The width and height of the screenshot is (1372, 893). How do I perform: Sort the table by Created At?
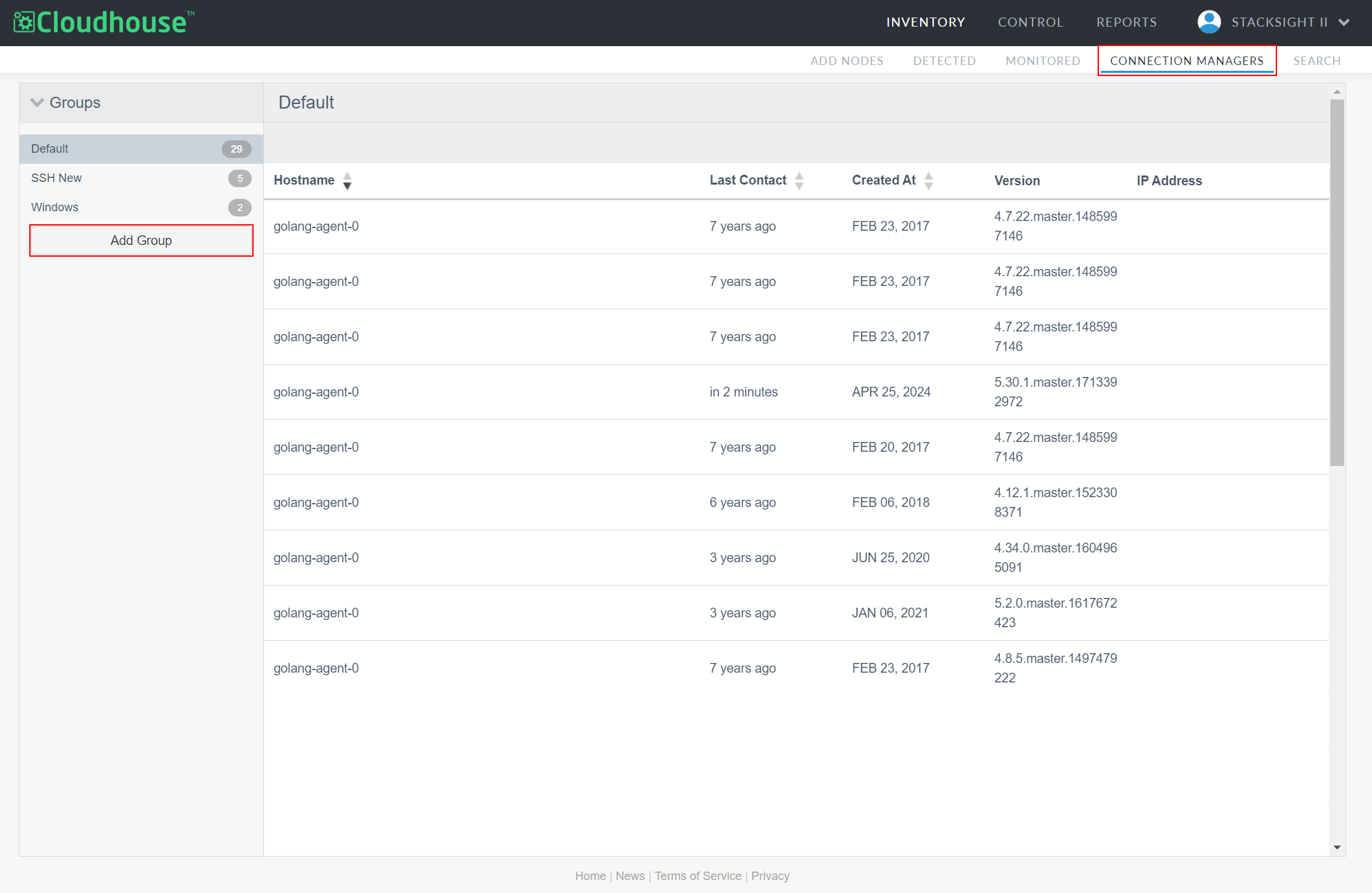[x=929, y=181]
